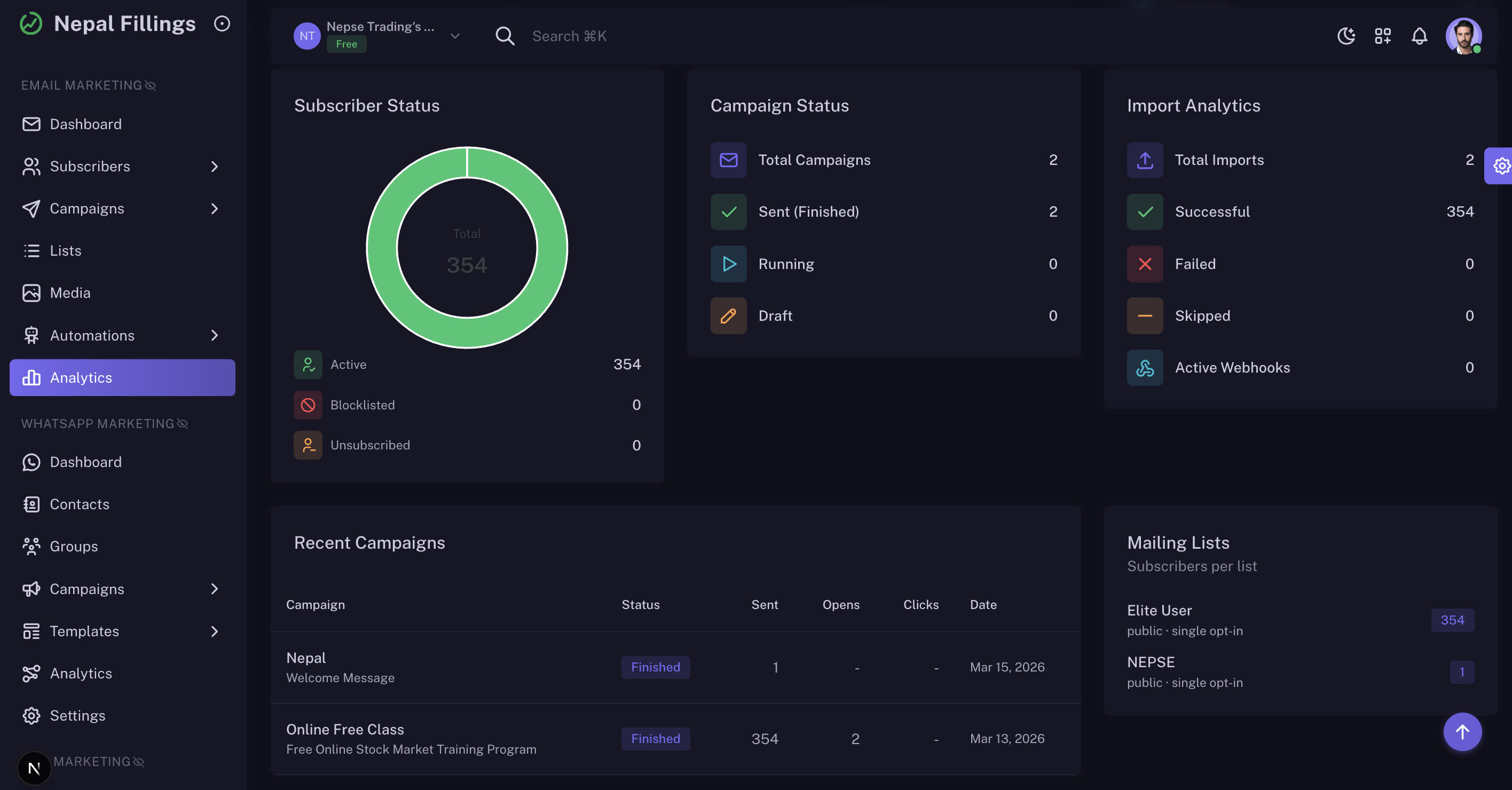1512x790 pixels.
Task: Expand the Campaigns submenu chevron
Action: pyautogui.click(x=215, y=208)
